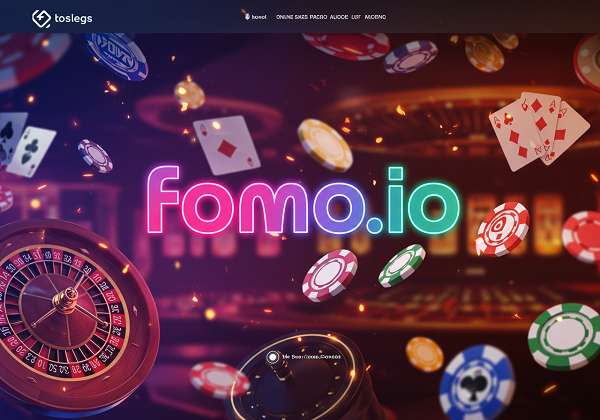
Task: Select the MOENO navigation item
Action: click(375, 17)
